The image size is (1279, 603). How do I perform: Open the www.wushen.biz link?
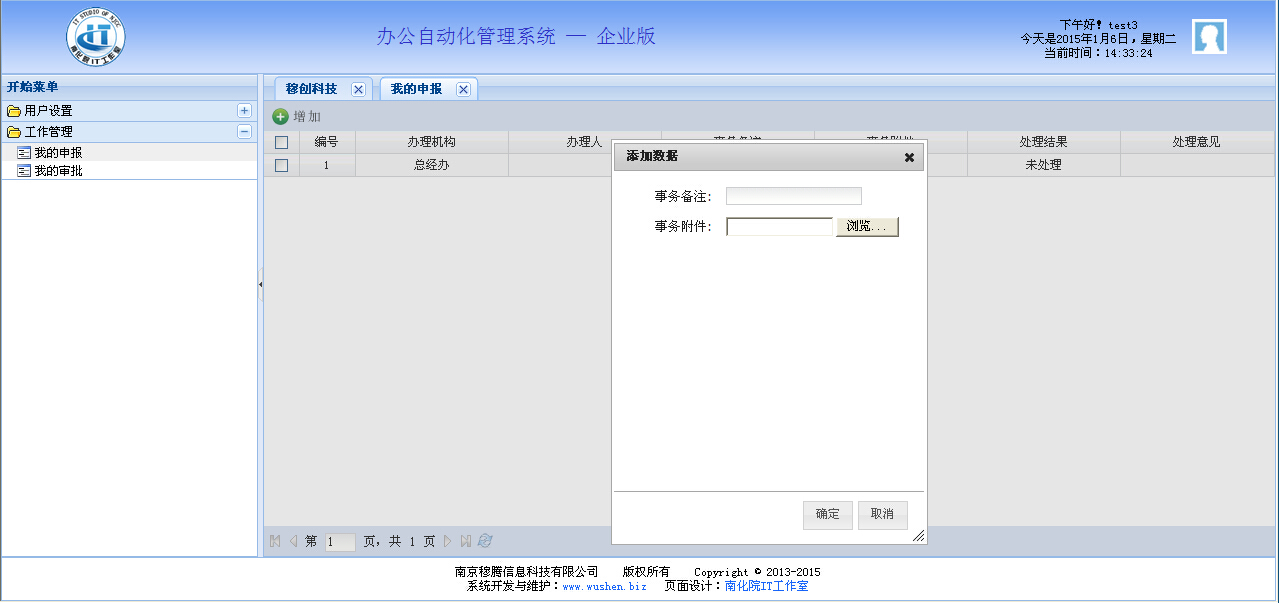pyautogui.click(x=604, y=587)
